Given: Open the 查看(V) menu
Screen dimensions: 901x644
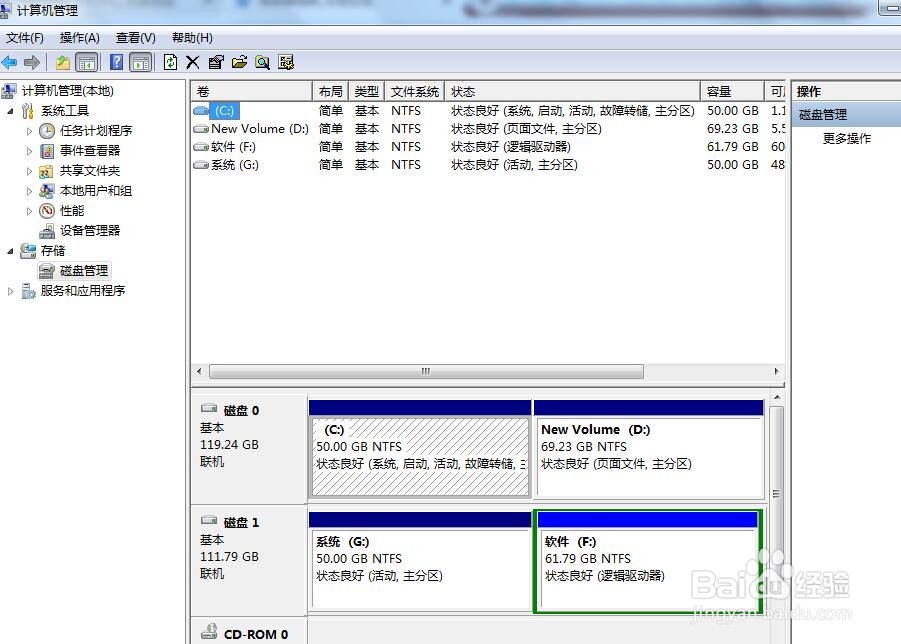Looking at the screenshot, I should click(136, 38).
